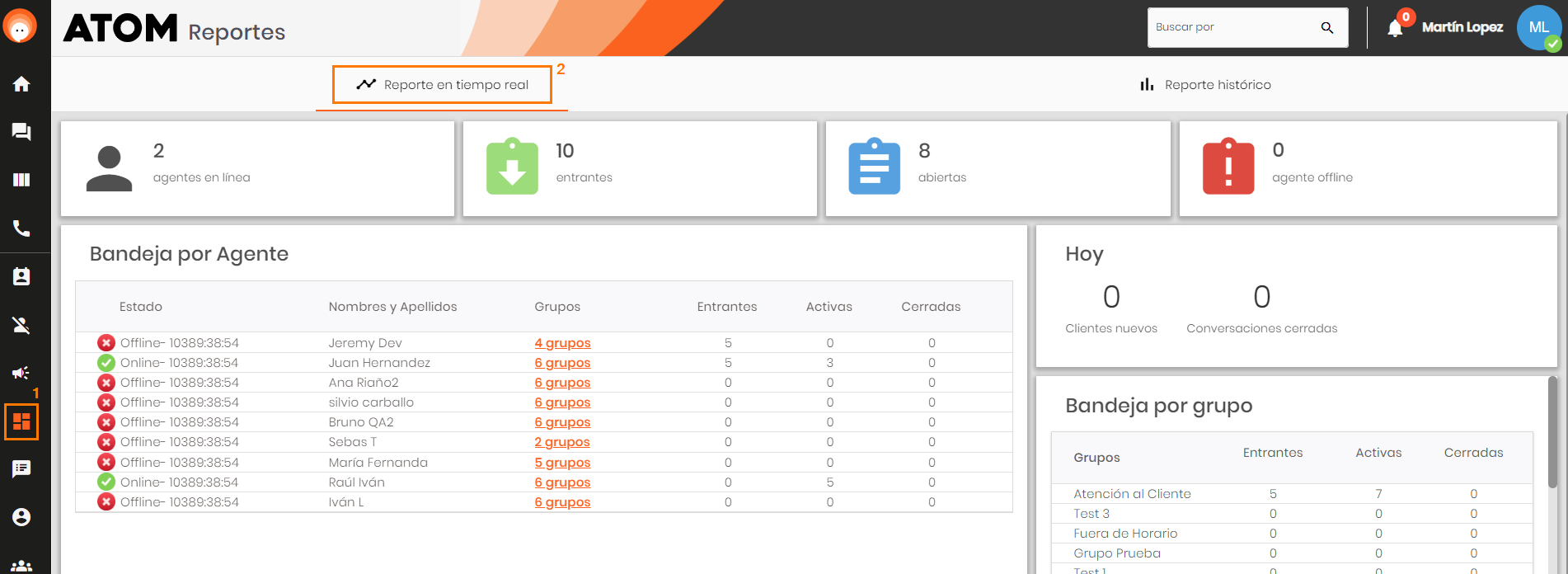Open the chat conversations sidebar icon
Screen dimensions: 1568x574
click(x=21, y=132)
